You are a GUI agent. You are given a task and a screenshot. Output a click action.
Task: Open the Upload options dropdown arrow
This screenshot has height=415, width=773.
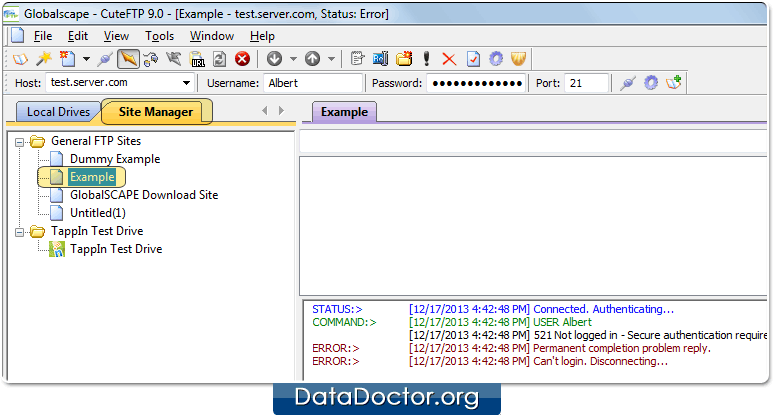(331, 59)
